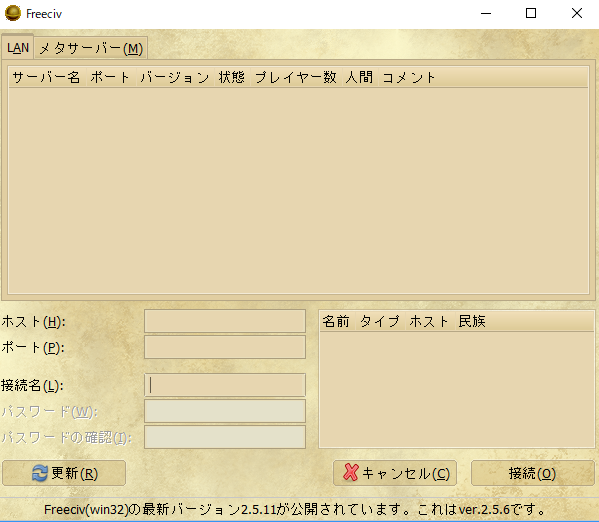Image resolution: width=599 pixels, height=522 pixels.
Task: Click the バージョン column header
Action: [x=175, y=78]
